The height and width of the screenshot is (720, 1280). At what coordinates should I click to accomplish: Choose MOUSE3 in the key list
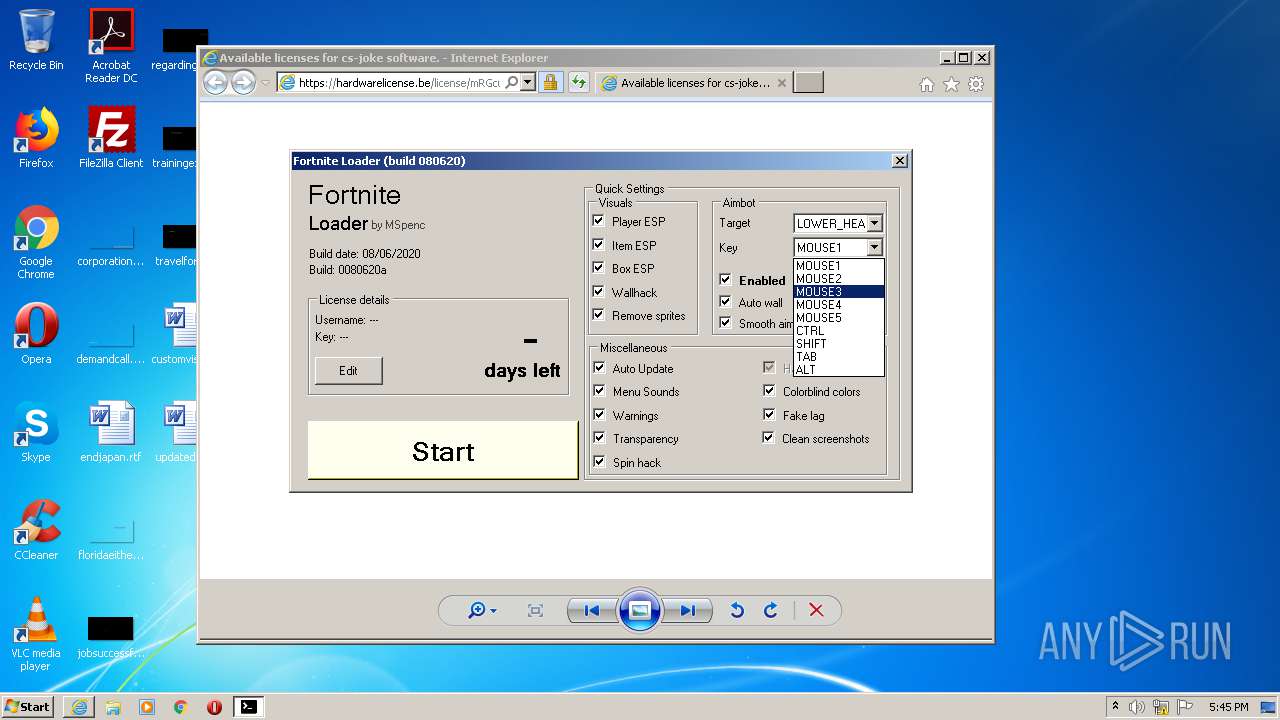839,292
